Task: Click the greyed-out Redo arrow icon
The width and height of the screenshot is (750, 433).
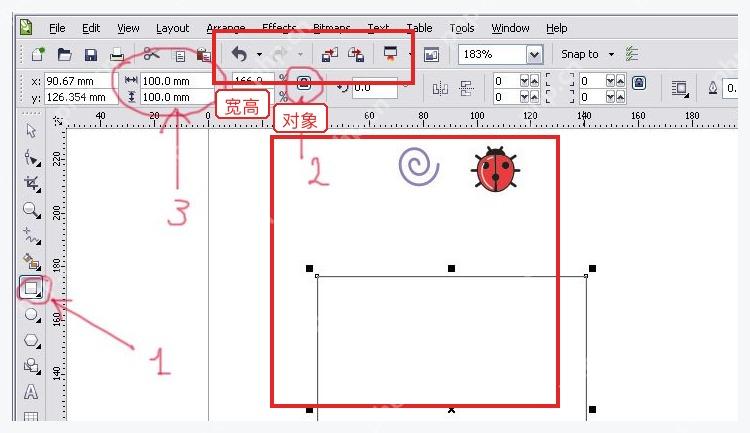Action: pyautogui.click(x=280, y=54)
